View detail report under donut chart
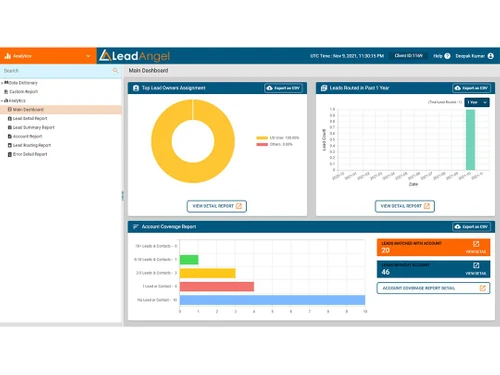The height and width of the screenshot is (375, 500). (217, 206)
